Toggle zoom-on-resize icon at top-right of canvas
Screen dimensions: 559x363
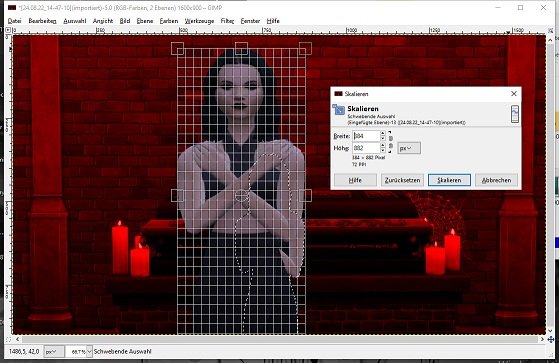(550, 30)
